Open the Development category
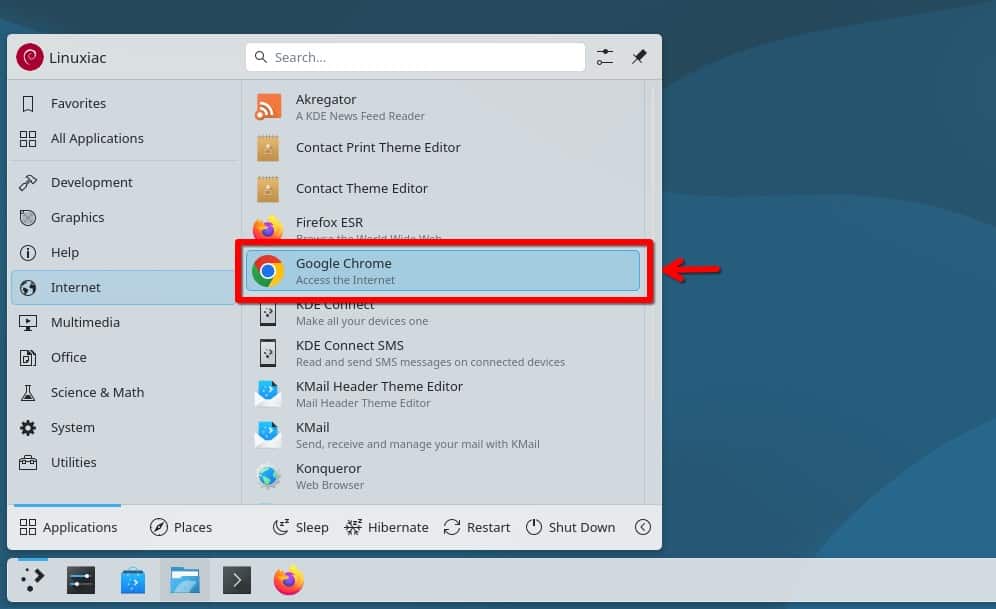The height and width of the screenshot is (609, 996). pyautogui.click(x=124, y=182)
